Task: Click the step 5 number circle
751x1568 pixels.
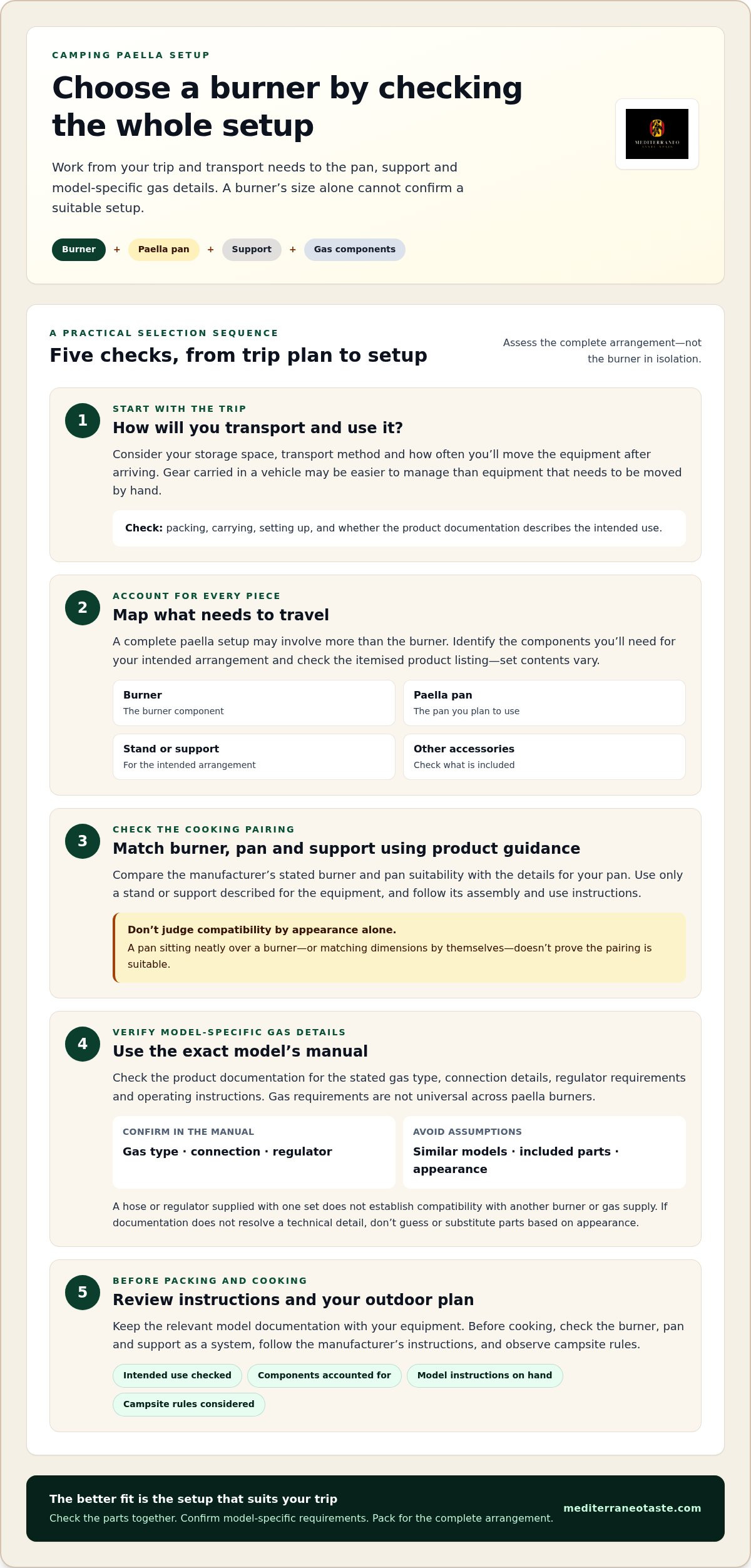Action: click(83, 1293)
